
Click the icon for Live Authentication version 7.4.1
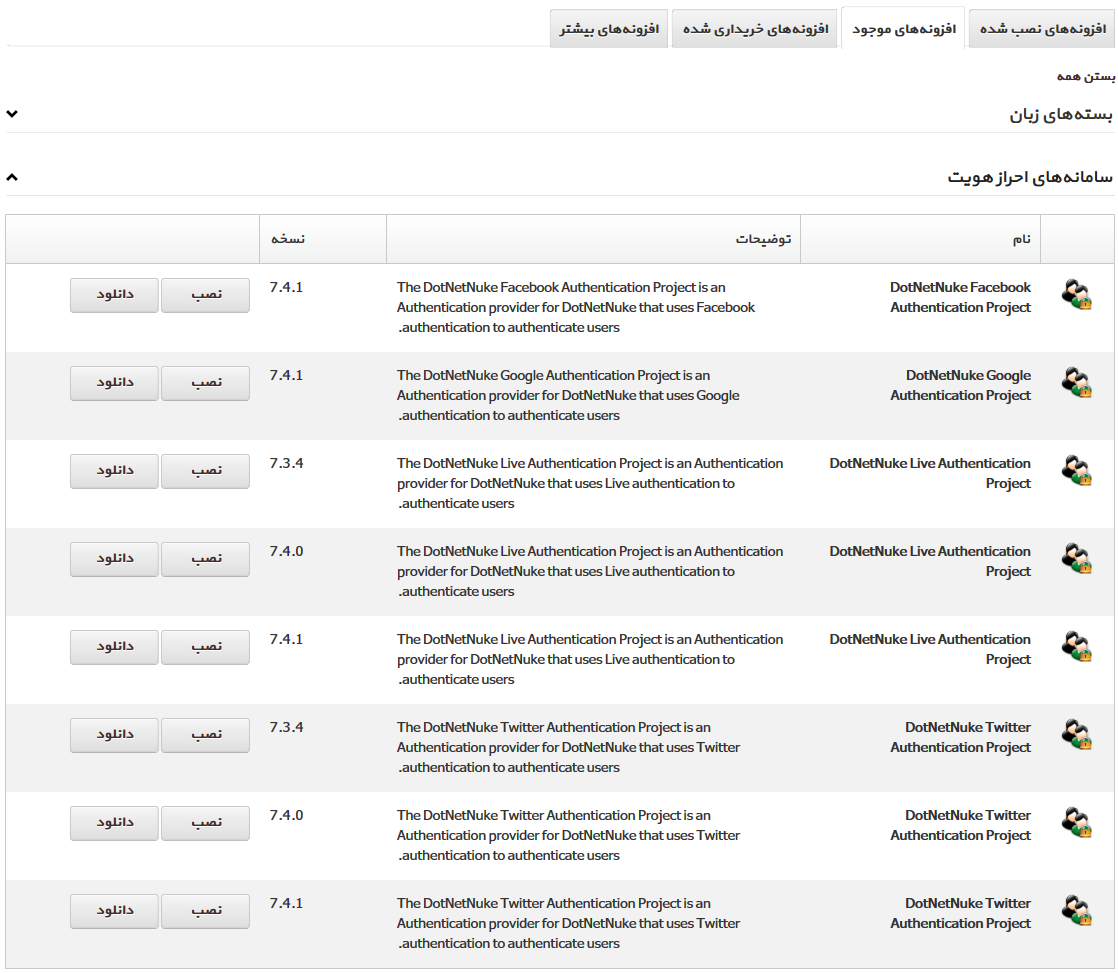pos(1076,647)
